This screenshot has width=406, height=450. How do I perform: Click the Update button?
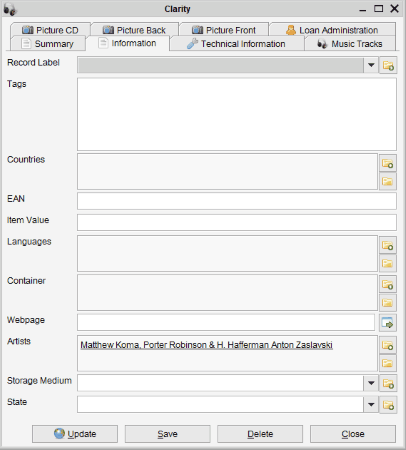click(75, 434)
